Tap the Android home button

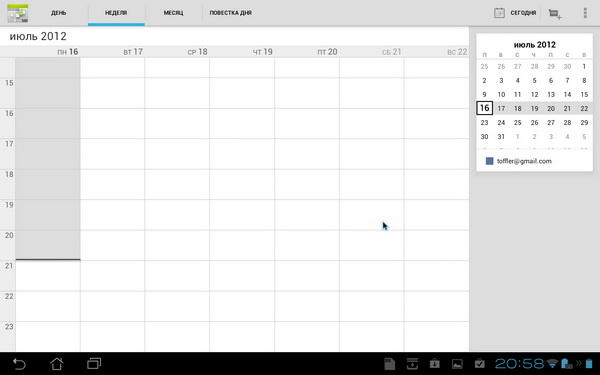[57, 364]
